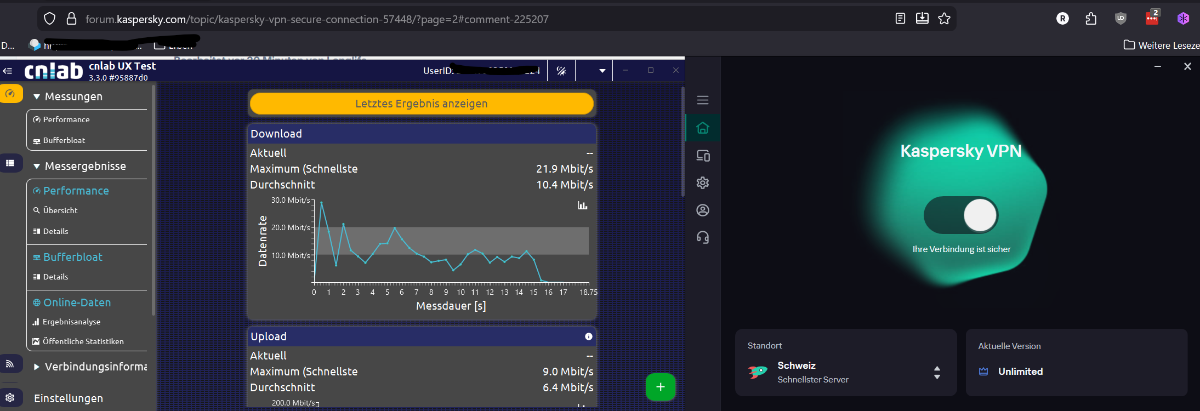The image size is (1200, 411).
Task: Open Ergebnisanalyse entry
Action: [x=65, y=322]
